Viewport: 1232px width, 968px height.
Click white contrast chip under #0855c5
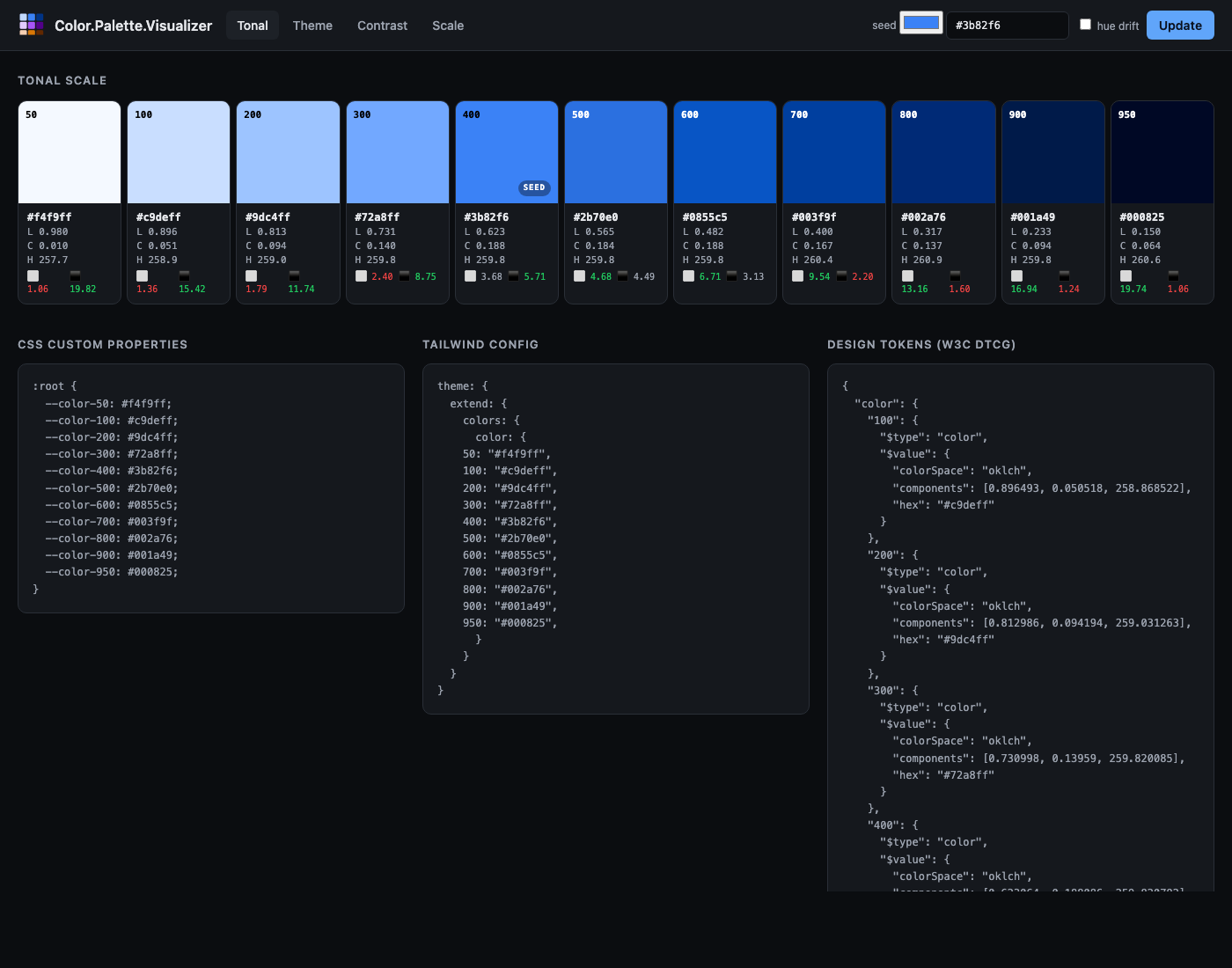(688, 276)
